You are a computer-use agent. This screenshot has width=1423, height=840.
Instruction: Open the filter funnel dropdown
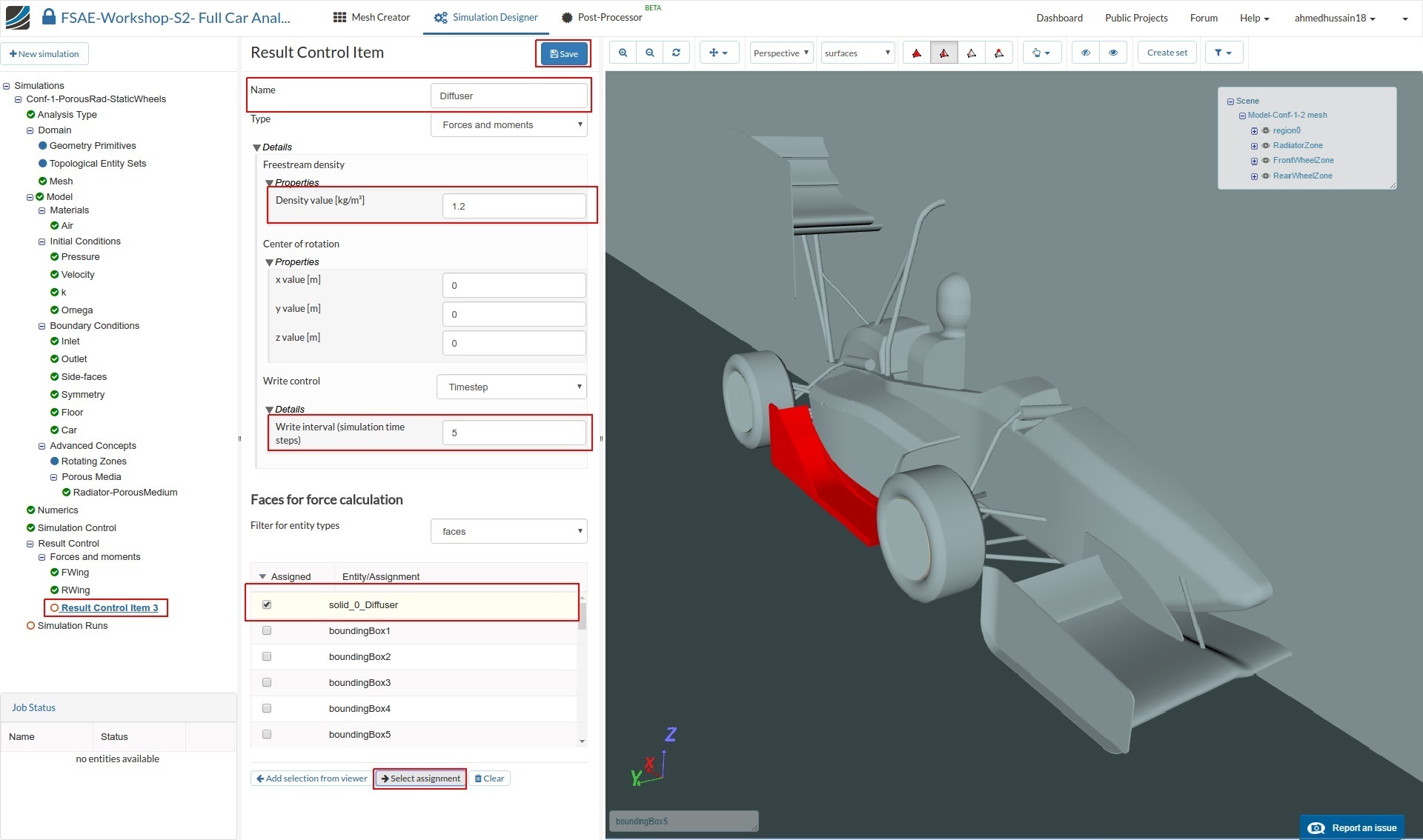pos(1223,53)
